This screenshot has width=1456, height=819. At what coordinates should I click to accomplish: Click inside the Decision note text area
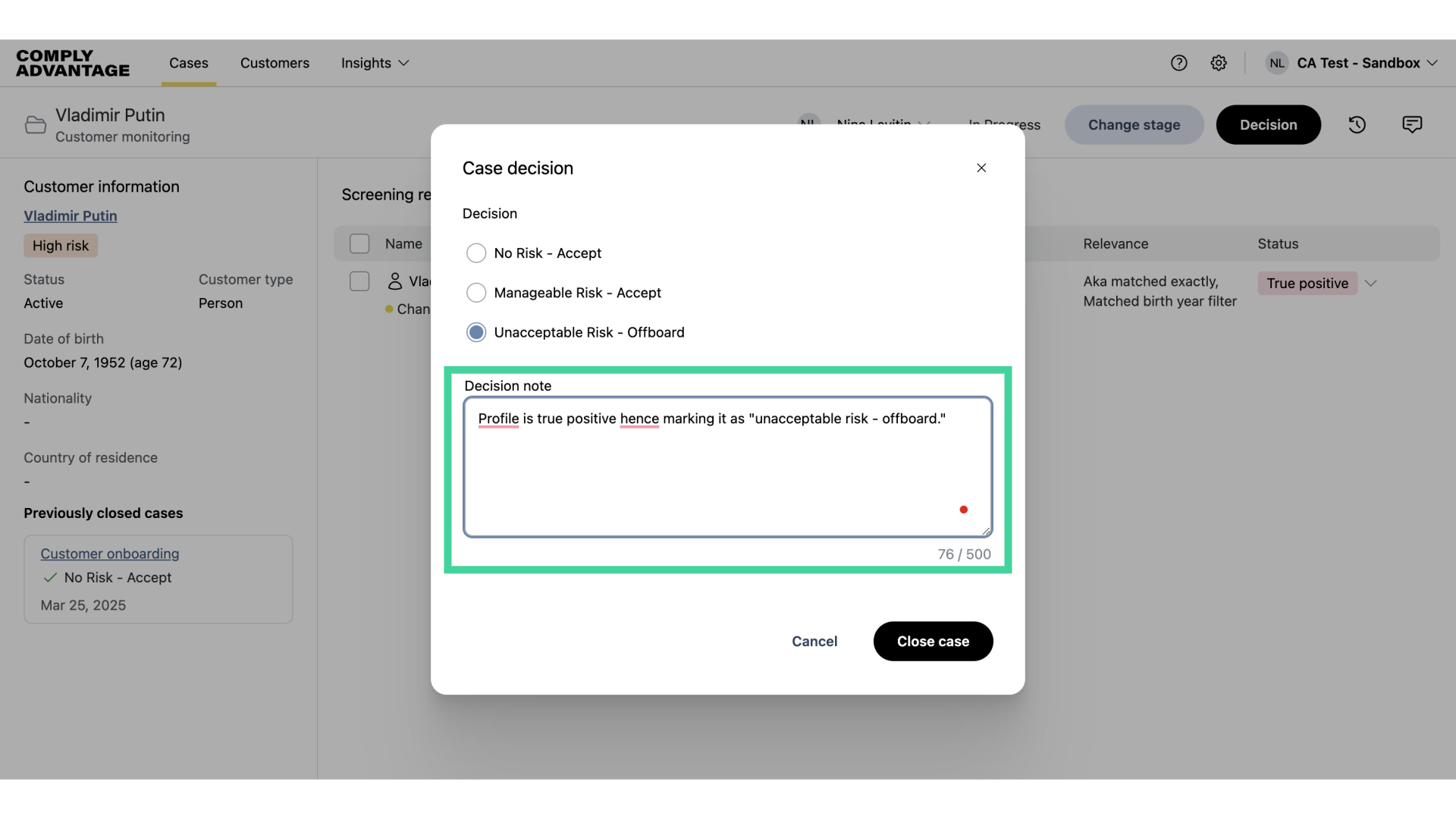pos(726,466)
